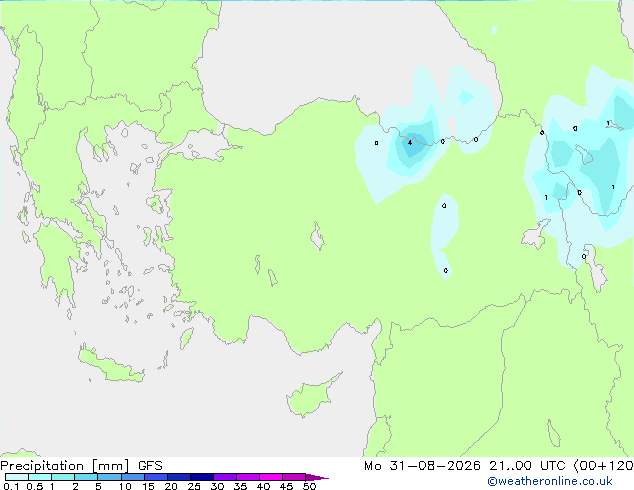
Task: Click the legend label 20
Action: pyautogui.click(x=171, y=486)
